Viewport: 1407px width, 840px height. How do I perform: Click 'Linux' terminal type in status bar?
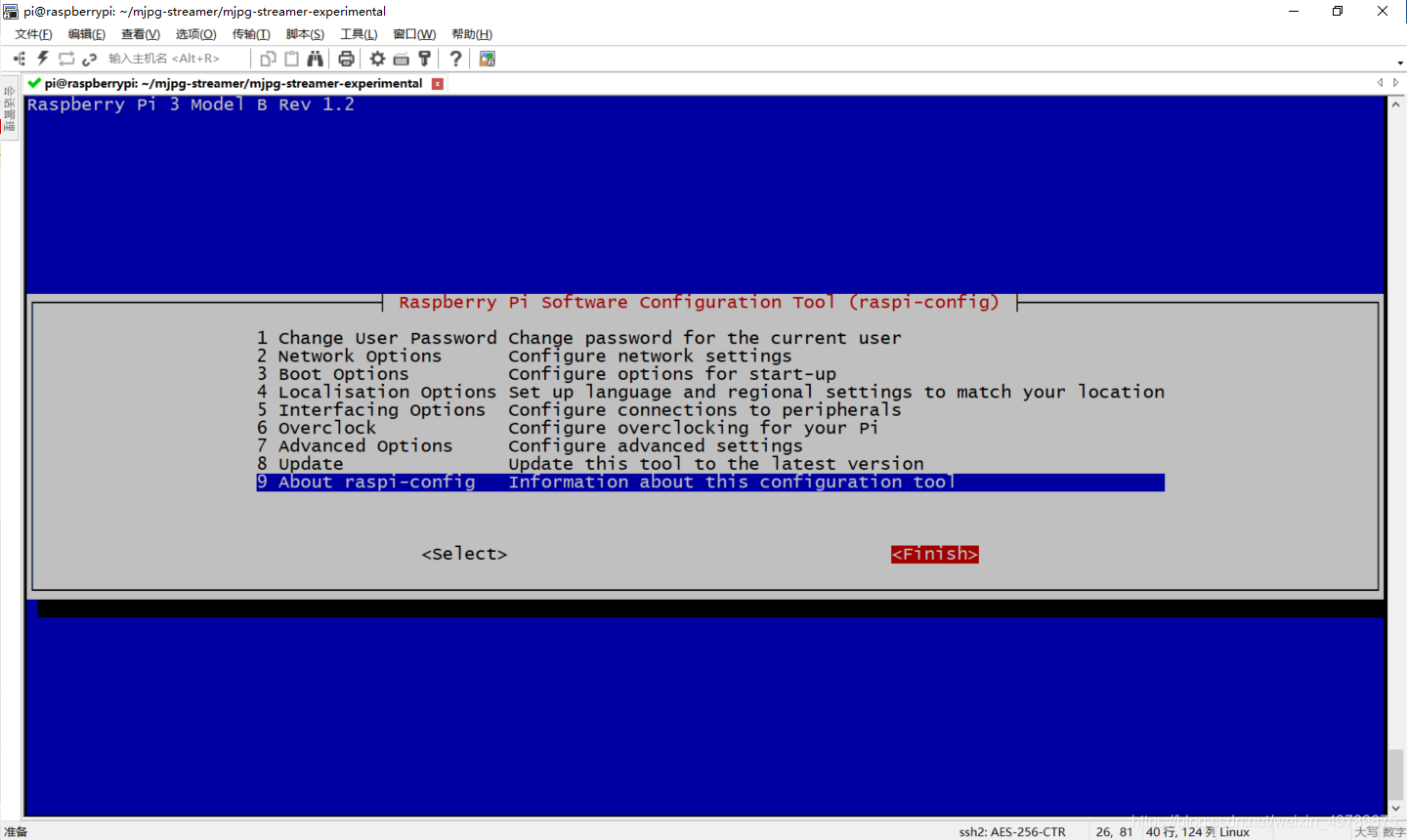(1235, 832)
